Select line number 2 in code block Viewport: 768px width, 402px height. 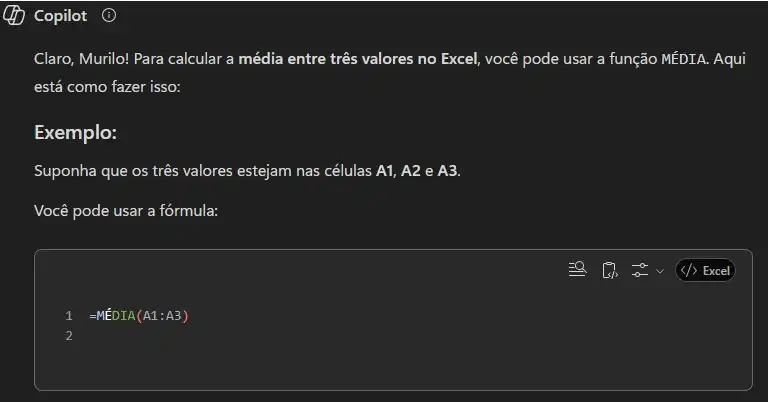[69, 336]
